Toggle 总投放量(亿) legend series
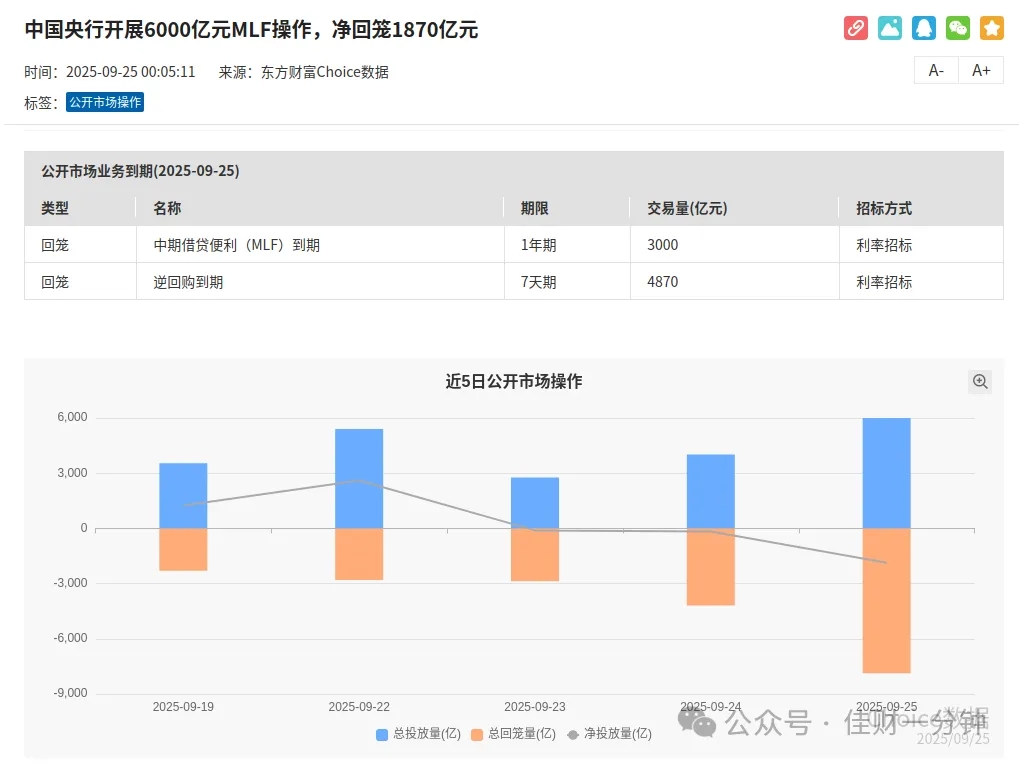 pyautogui.click(x=419, y=734)
